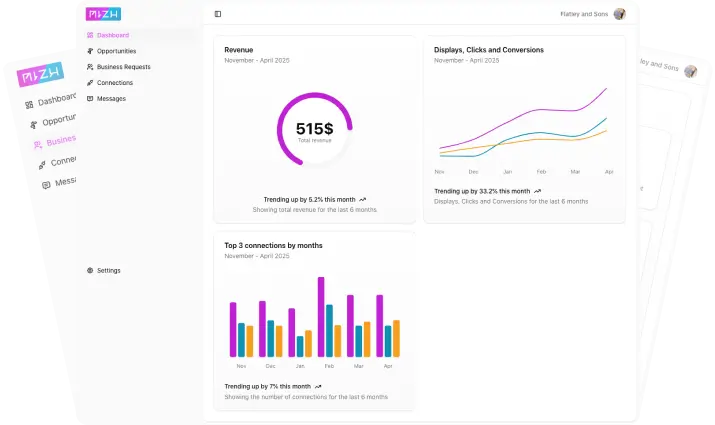This screenshot has width=715, height=425.
Task: Click the Flatley and Sons account name
Action: click(x=584, y=14)
